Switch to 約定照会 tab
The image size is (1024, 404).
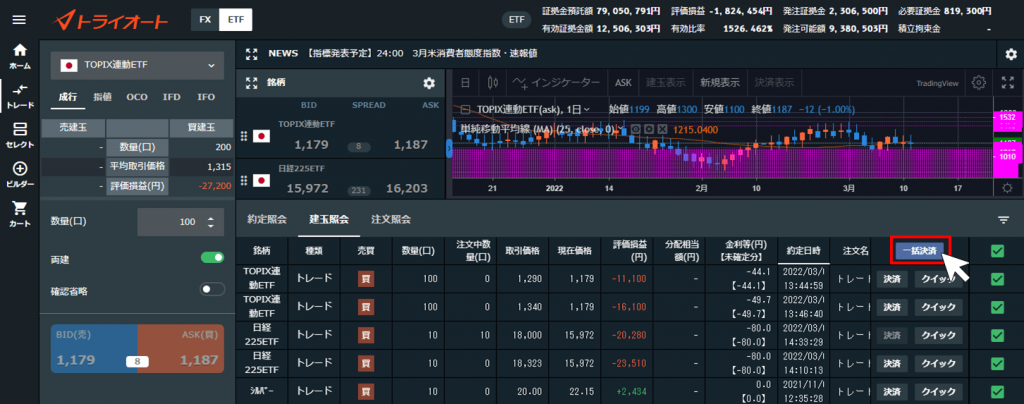click(267, 220)
